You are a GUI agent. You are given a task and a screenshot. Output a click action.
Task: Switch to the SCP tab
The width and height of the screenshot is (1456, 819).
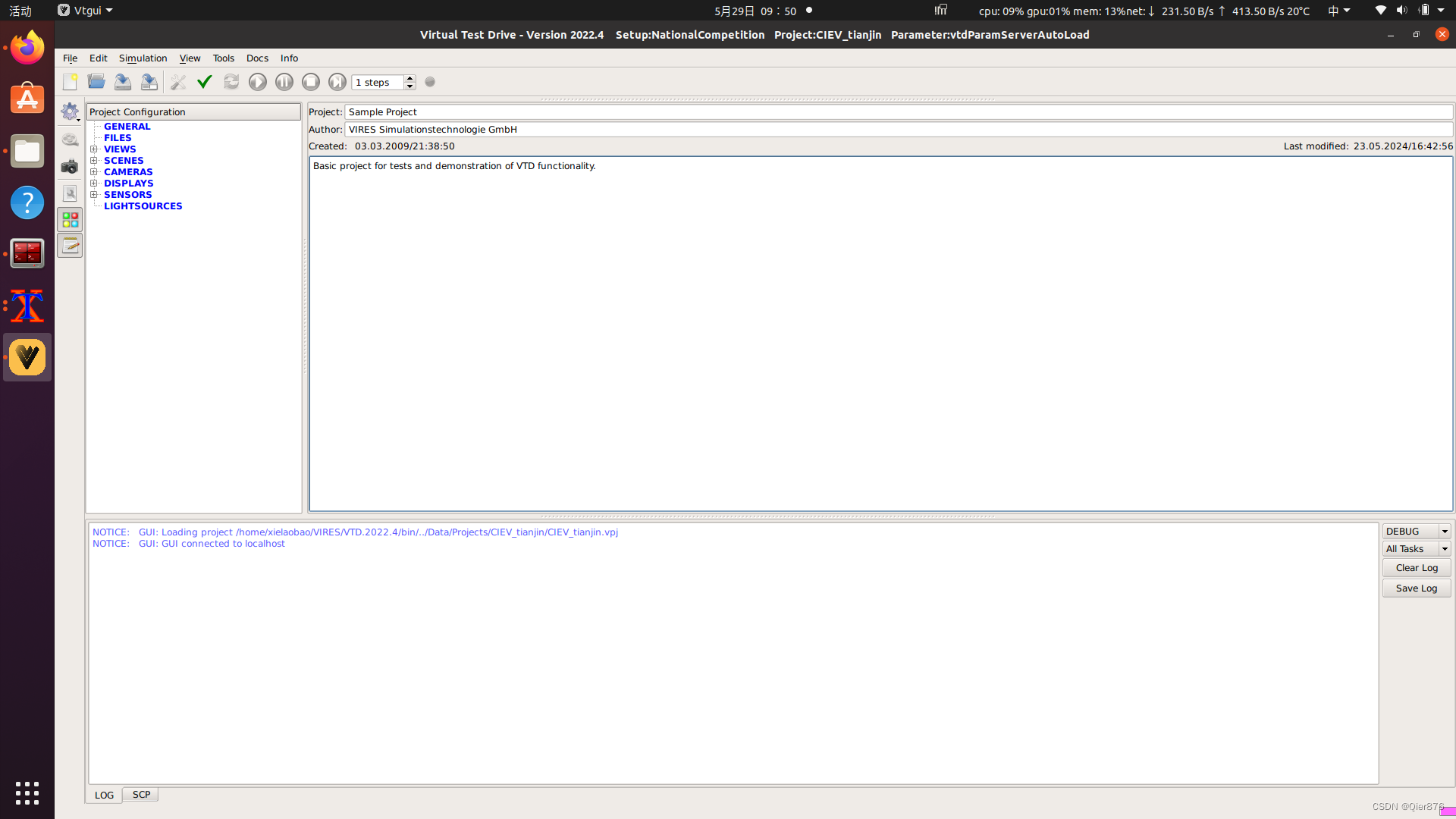point(141,795)
